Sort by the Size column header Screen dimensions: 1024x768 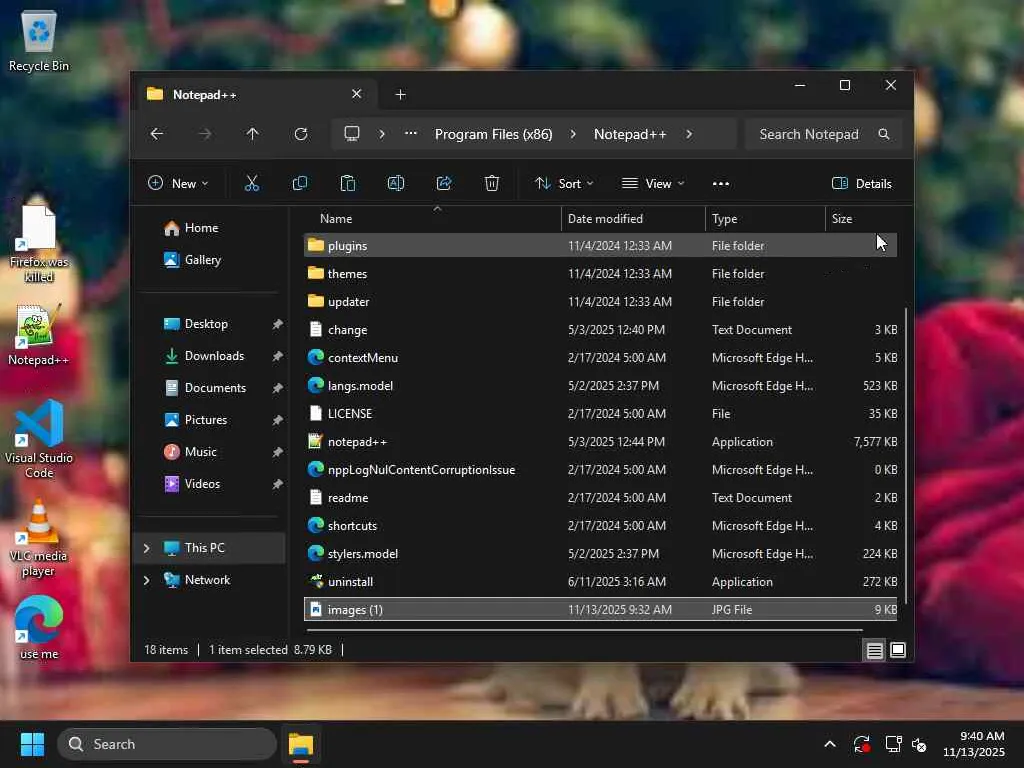tap(863, 219)
